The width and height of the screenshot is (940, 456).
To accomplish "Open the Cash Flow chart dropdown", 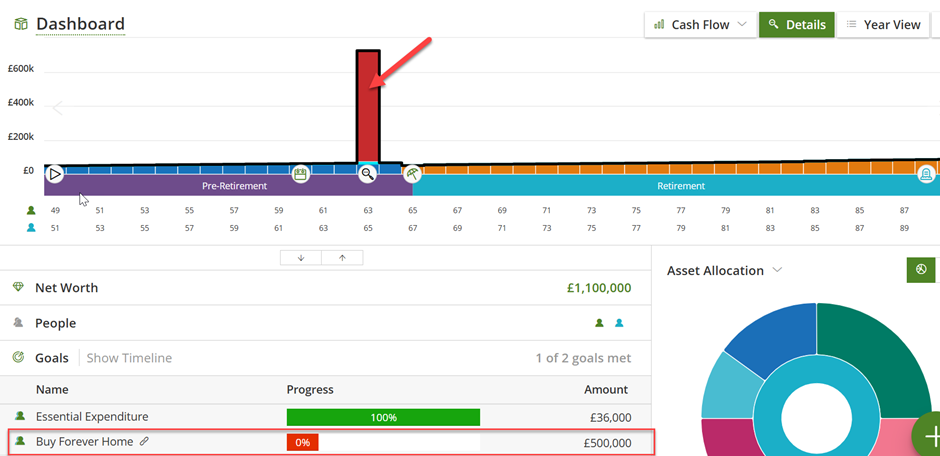I will (700, 25).
